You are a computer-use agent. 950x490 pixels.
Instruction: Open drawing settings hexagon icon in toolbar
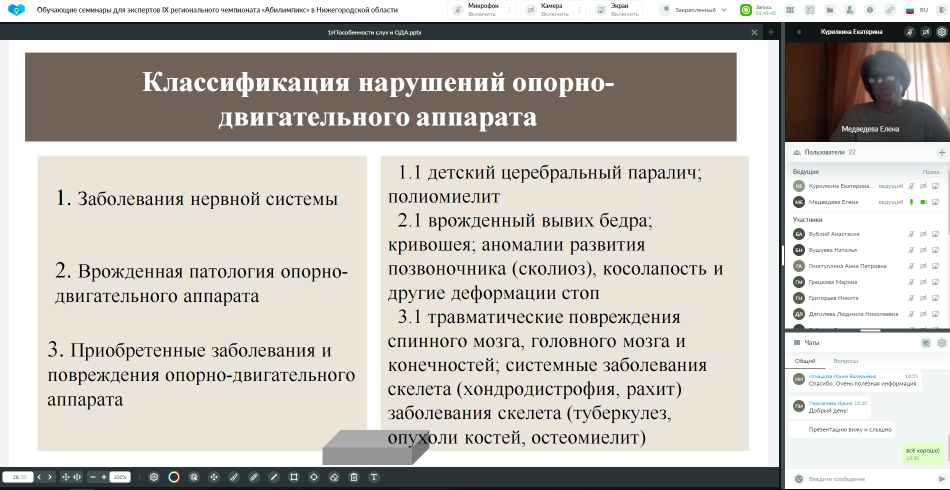click(x=154, y=477)
